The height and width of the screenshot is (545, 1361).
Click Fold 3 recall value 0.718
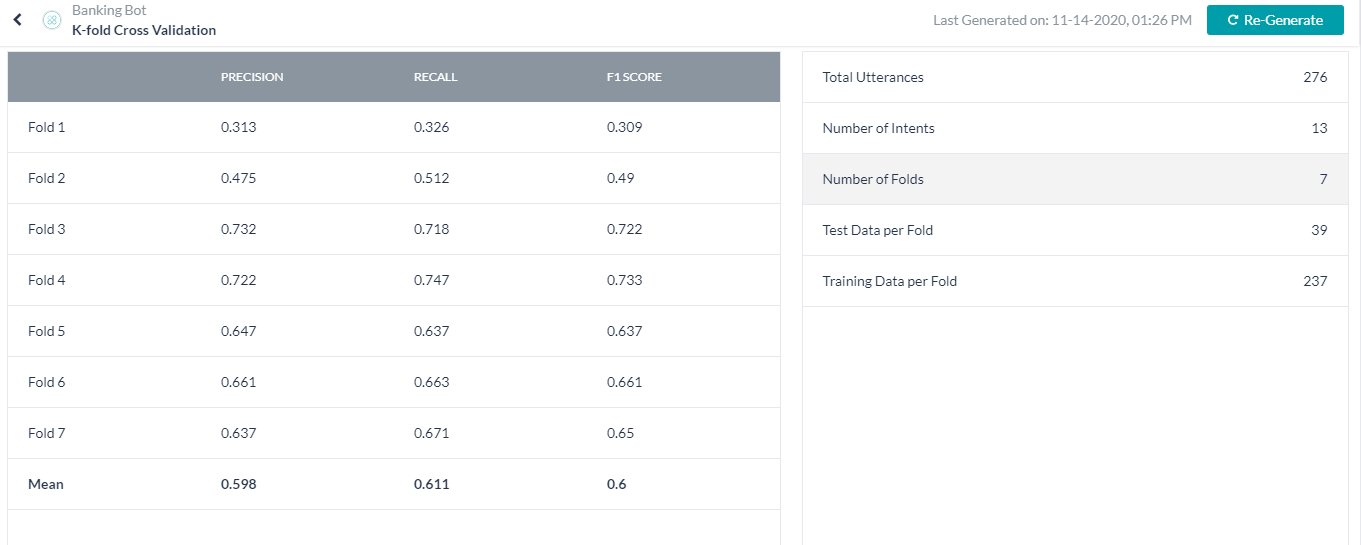tap(431, 229)
